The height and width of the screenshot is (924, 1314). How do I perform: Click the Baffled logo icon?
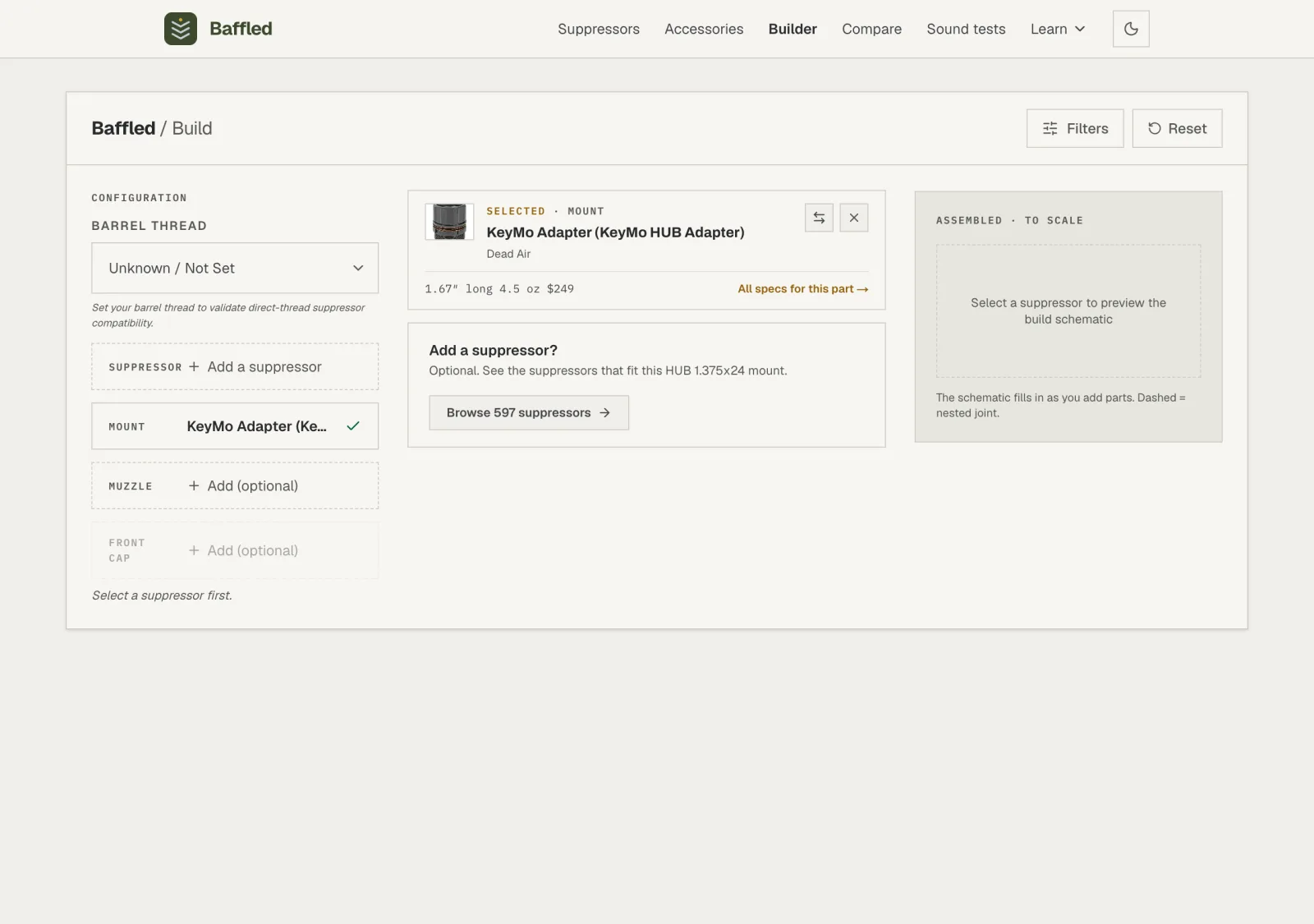(x=181, y=29)
